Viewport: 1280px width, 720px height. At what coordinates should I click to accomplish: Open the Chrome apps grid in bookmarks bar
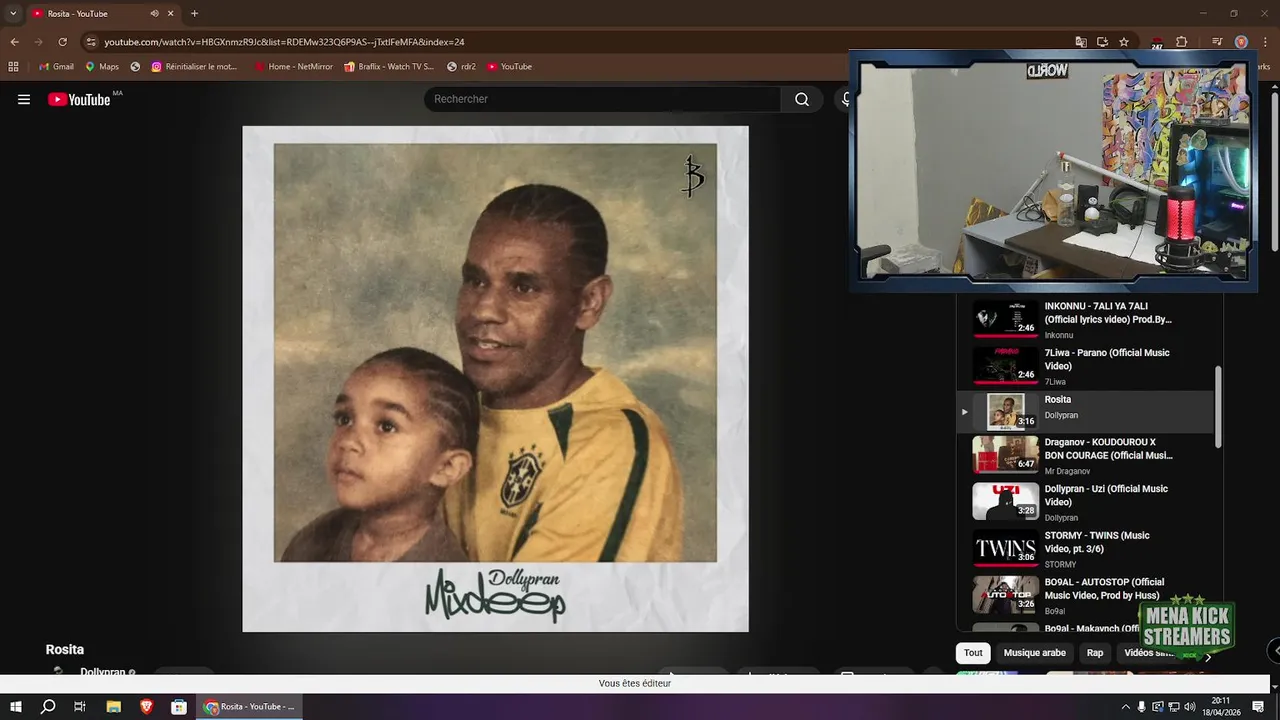(13, 67)
